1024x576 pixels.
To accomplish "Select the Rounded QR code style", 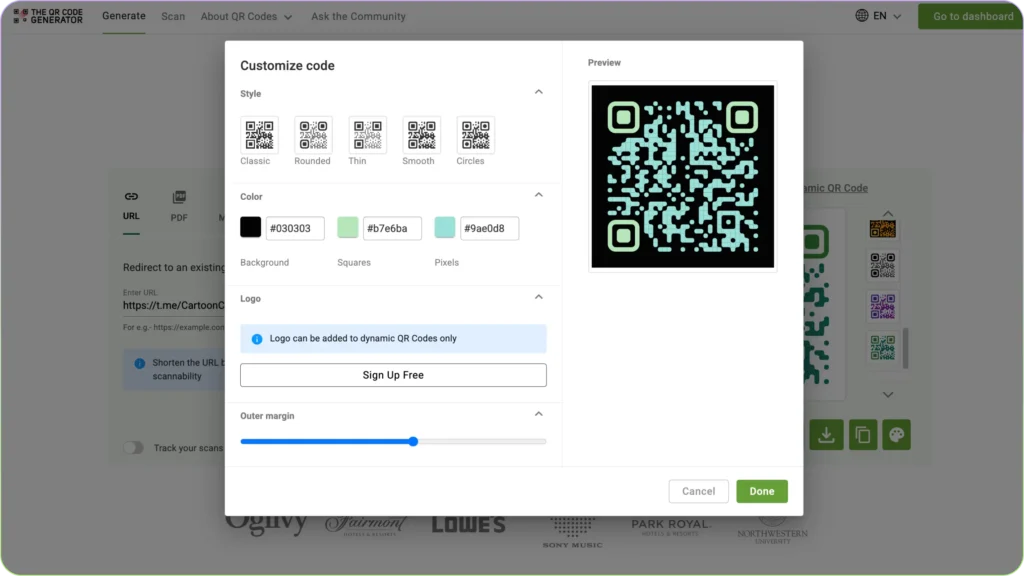I will click(x=312, y=135).
